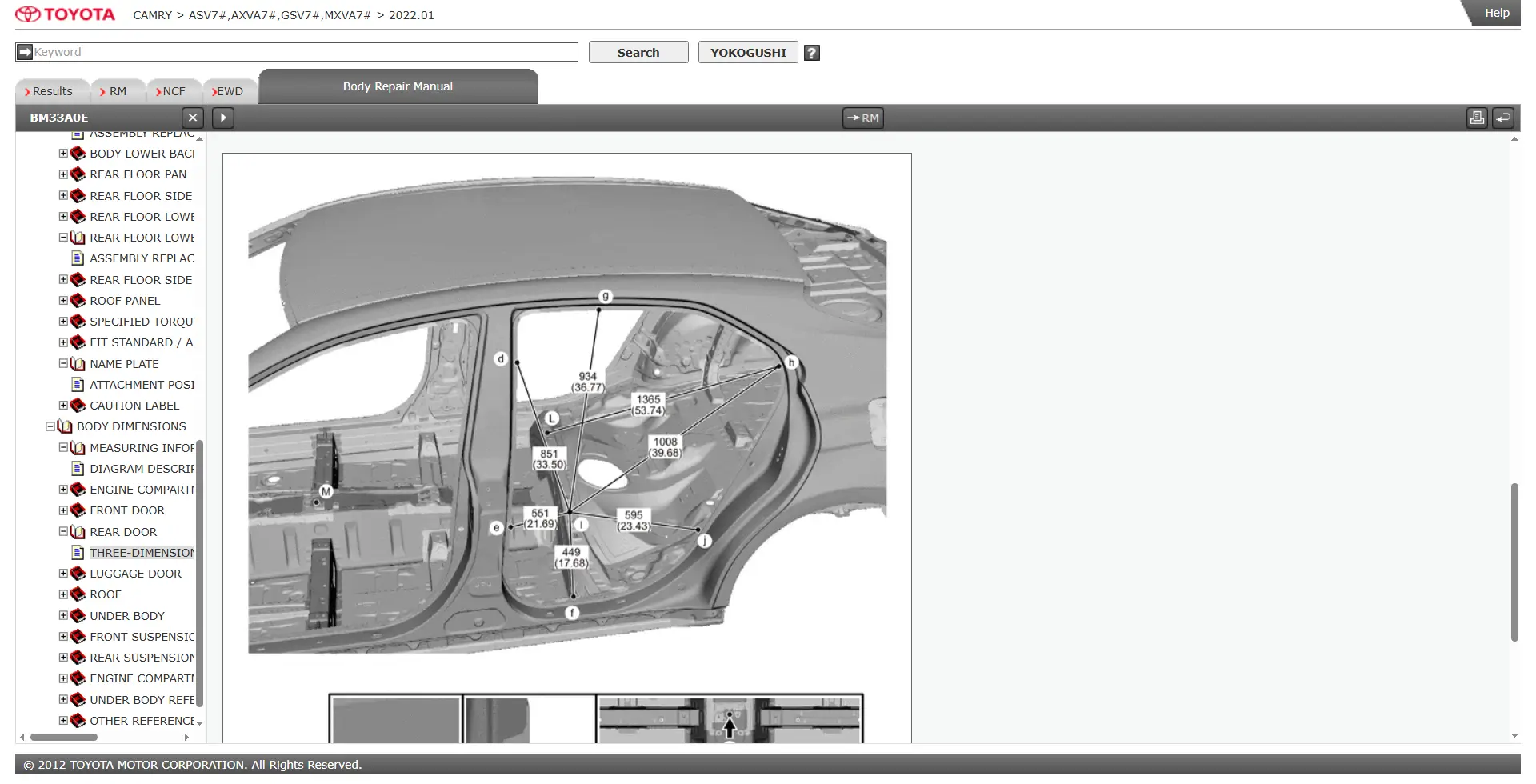Switch to the Results tab
This screenshot has height=784, width=1536.
52,91
